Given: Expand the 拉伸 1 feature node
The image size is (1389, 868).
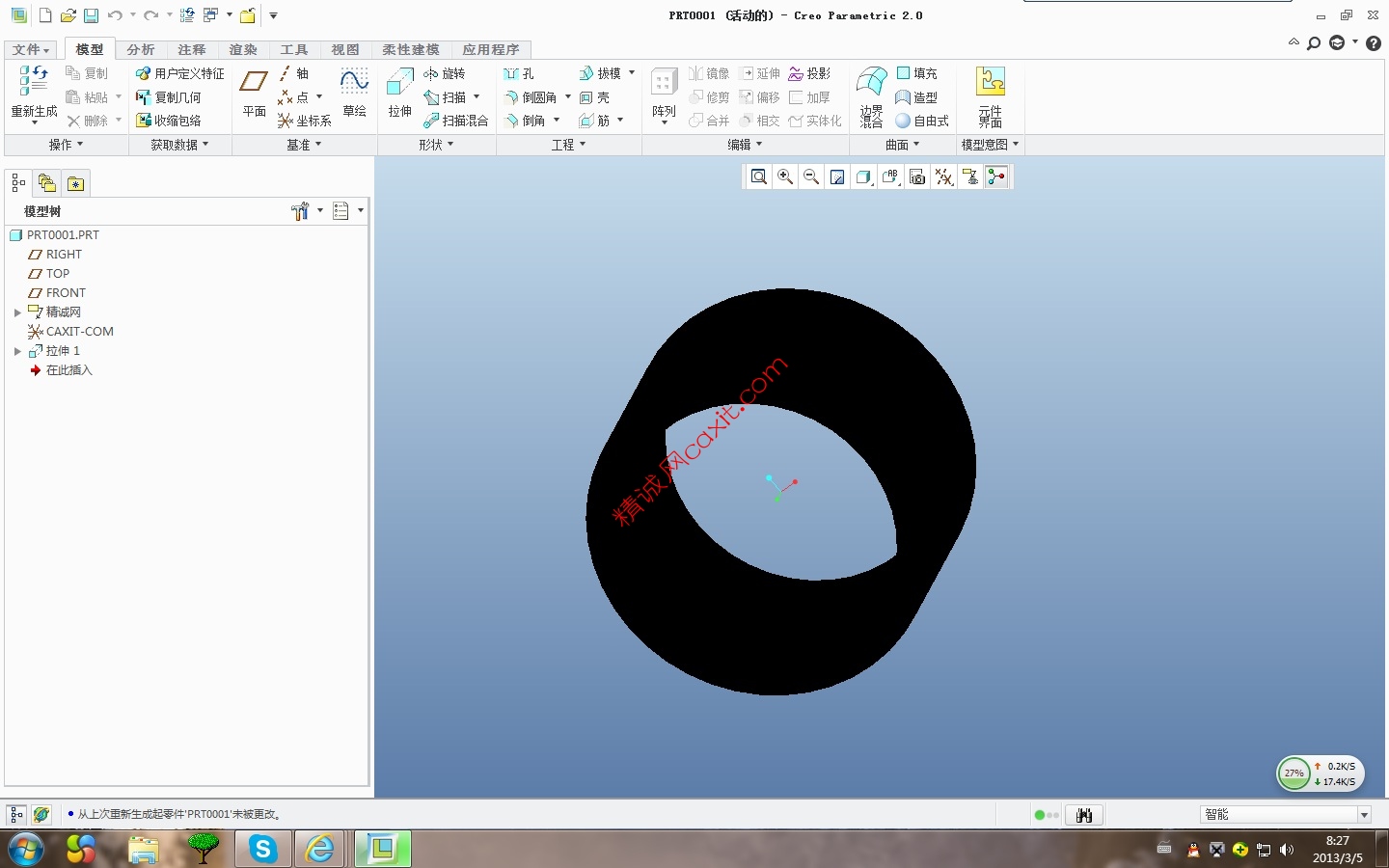Looking at the screenshot, I should pyautogui.click(x=17, y=351).
